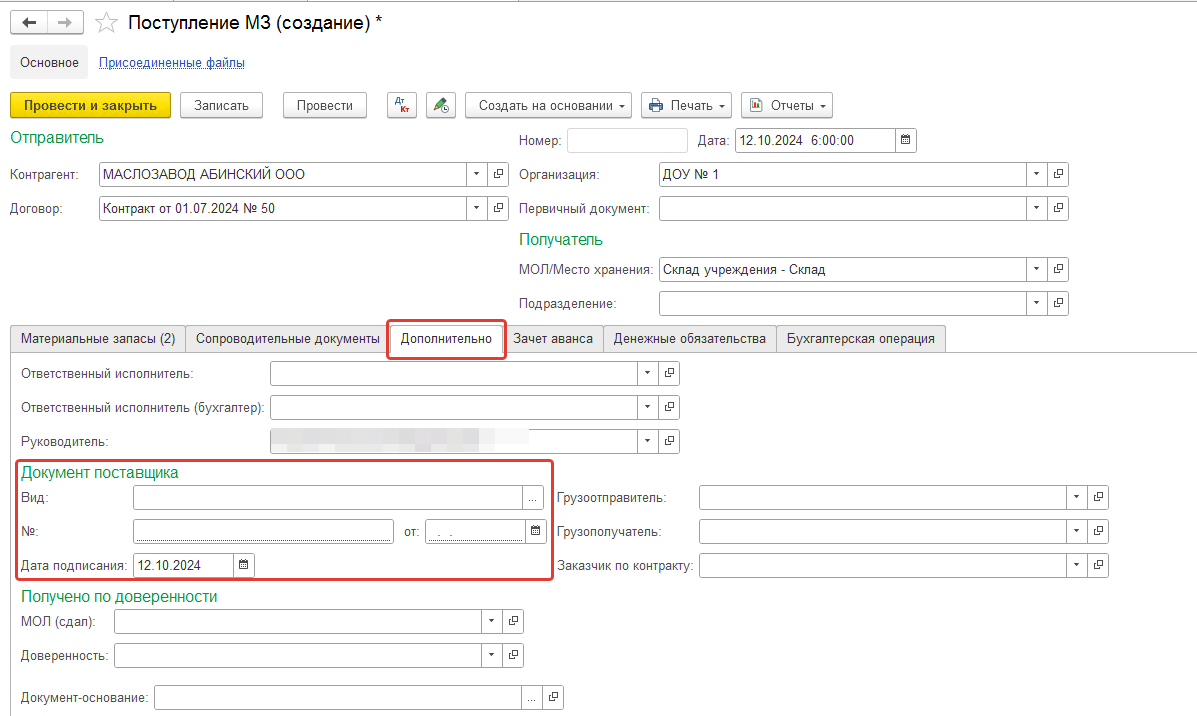This screenshot has height=716, width=1197.
Task: Open calendar for supplier document 'от' date
Action: (x=535, y=531)
